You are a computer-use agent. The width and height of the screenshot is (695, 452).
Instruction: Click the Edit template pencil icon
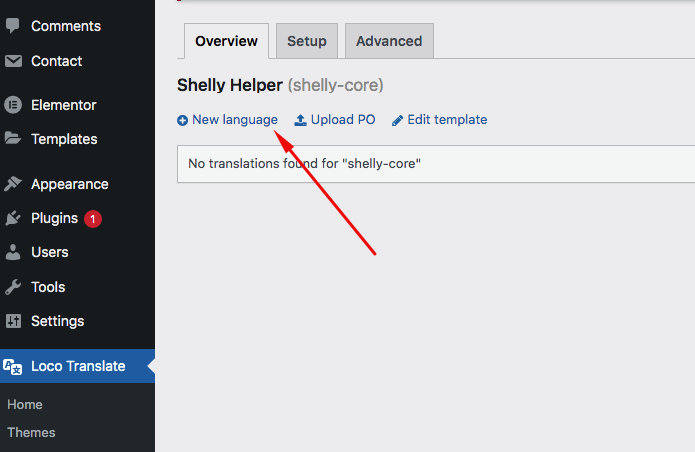coord(397,120)
